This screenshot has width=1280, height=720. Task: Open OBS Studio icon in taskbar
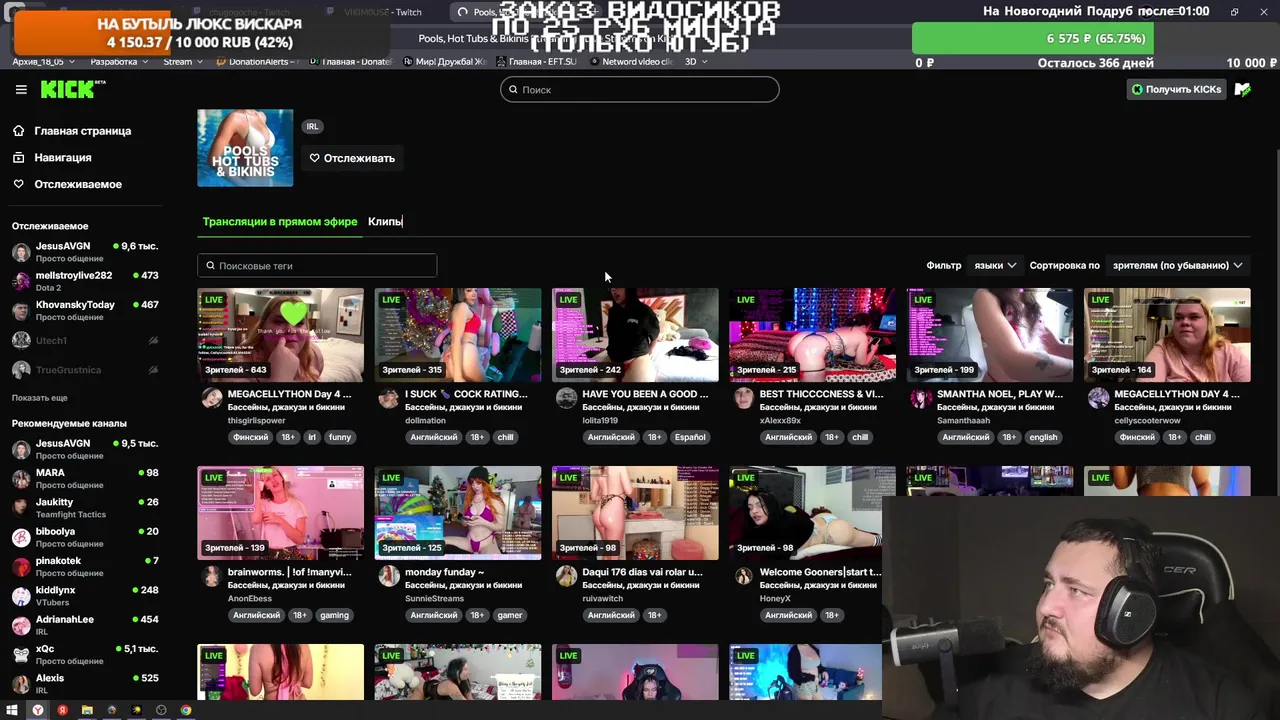(161, 710)
